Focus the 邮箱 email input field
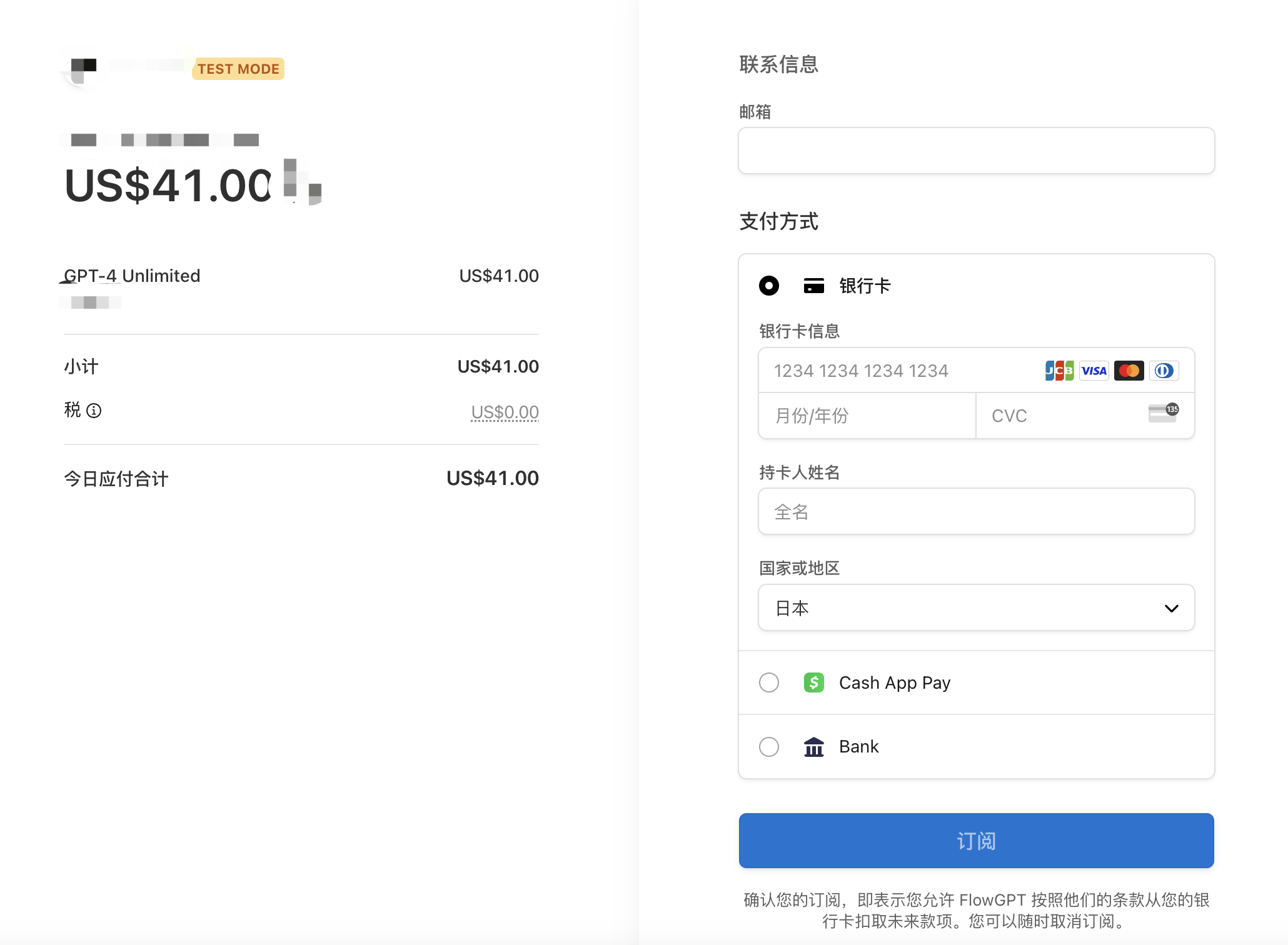The image size is (1288, 945). pos(976,151)
